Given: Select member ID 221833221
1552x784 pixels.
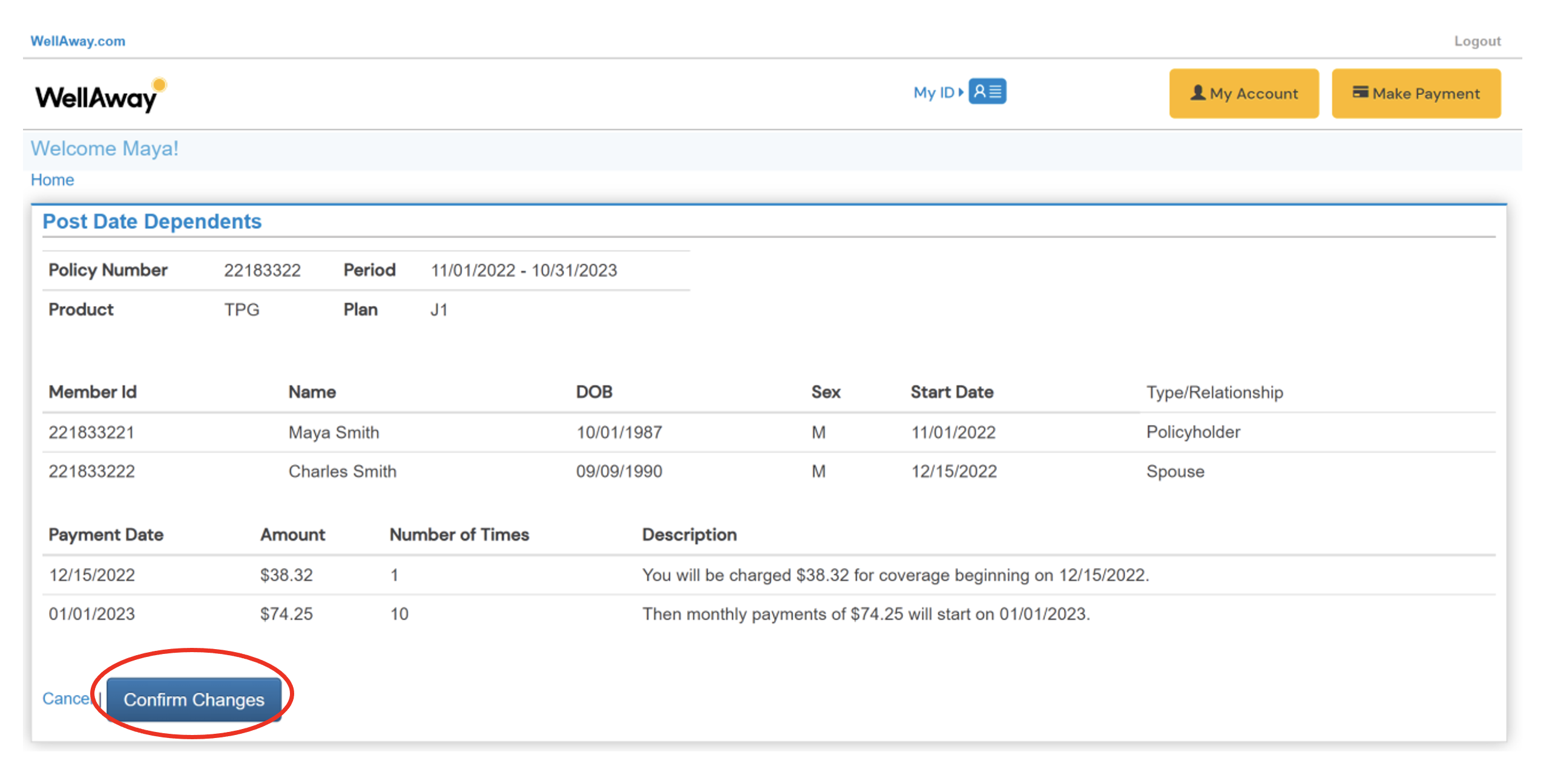Looking at the screenshot, I should pyautogui.click(x=91, y=433).
